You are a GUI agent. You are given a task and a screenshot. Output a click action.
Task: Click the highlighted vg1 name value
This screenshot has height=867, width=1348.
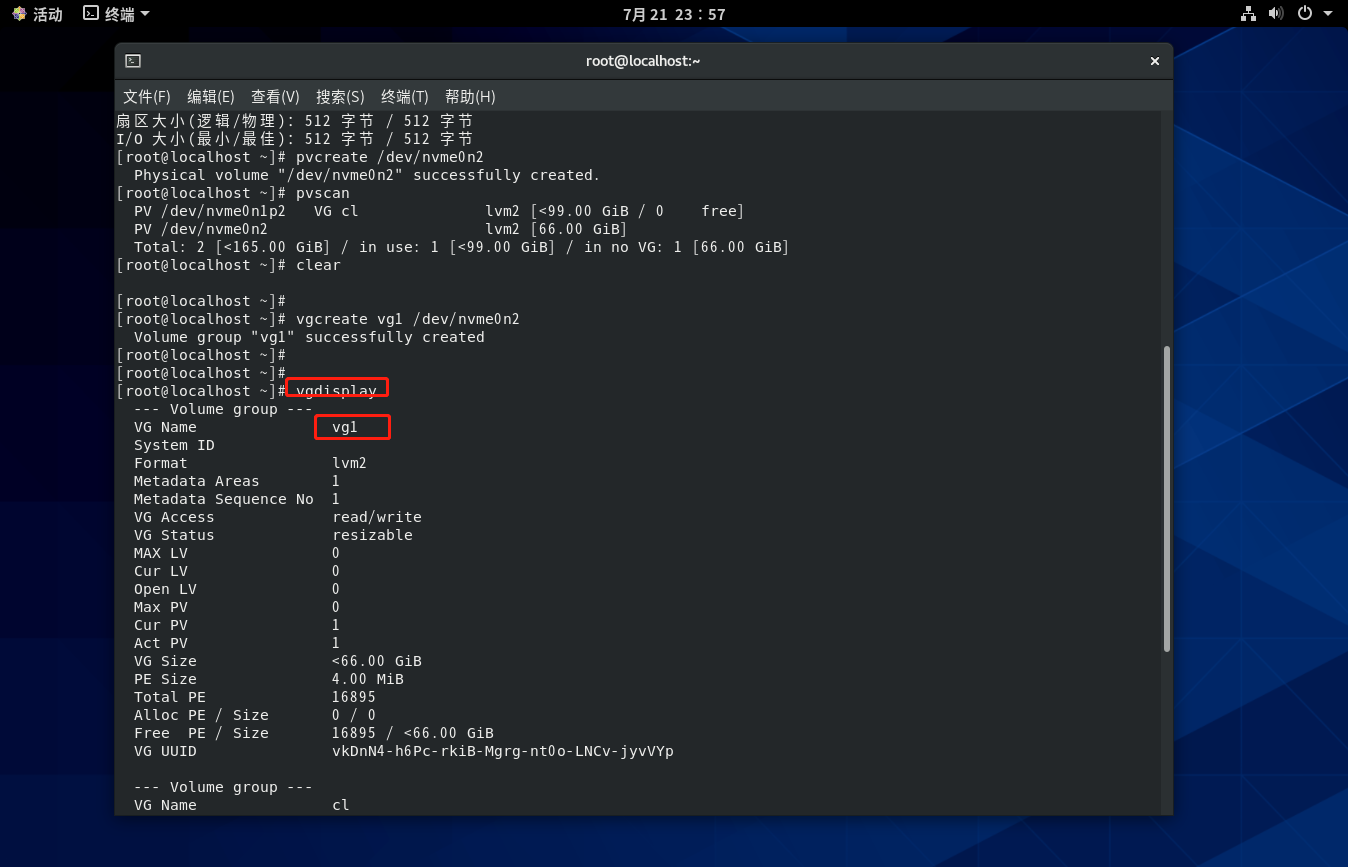tap(347, 427)
